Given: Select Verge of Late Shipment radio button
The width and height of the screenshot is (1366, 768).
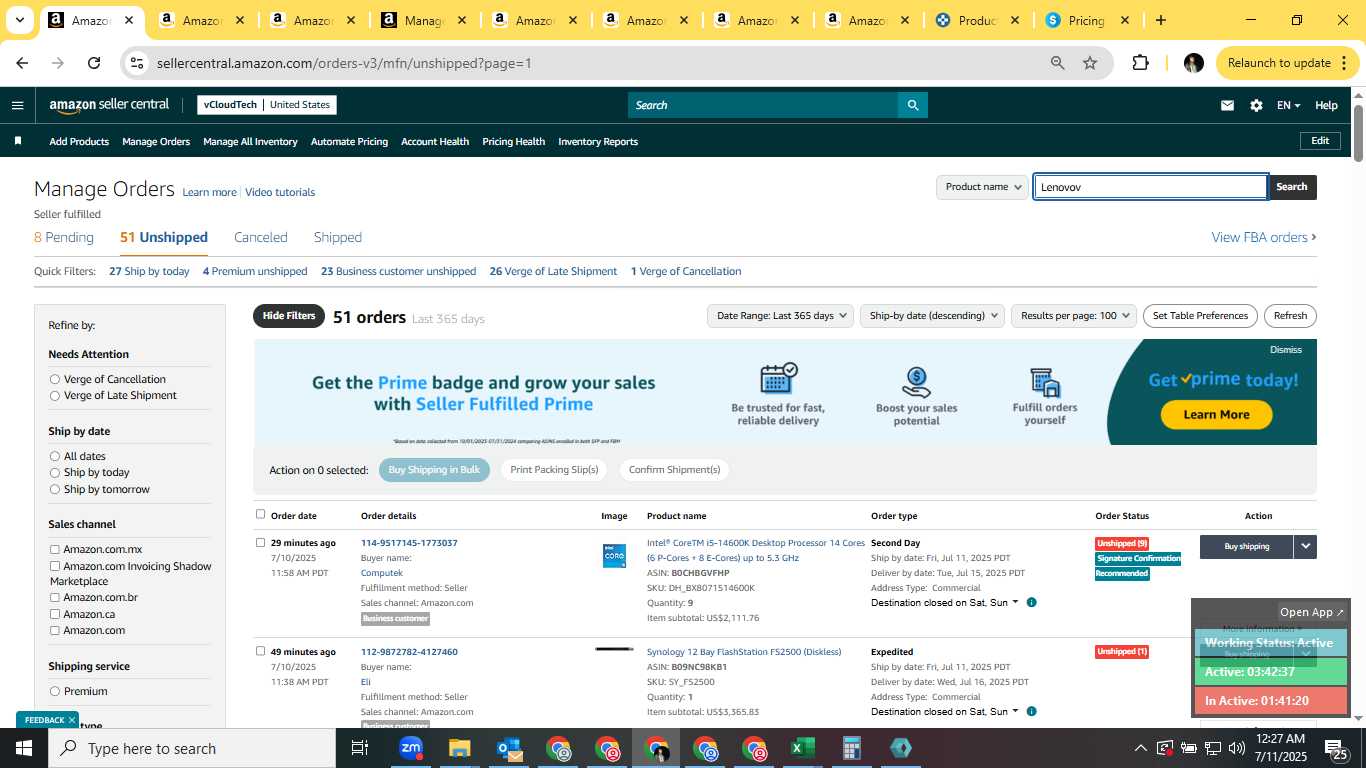Looking at the screenshot, I should tap(55, 396).
